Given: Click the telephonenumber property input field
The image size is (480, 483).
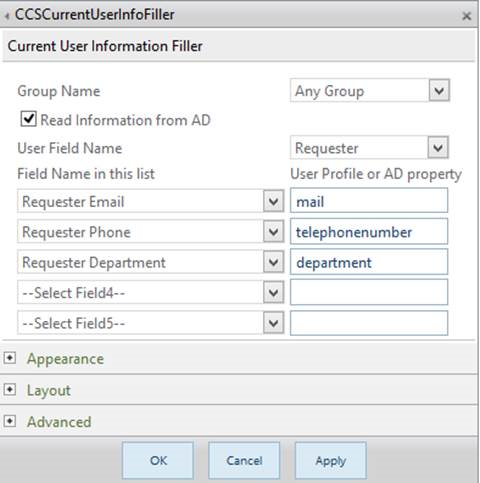Looking at the screenshot, I should pyautogui.click(x=369, y=231).
